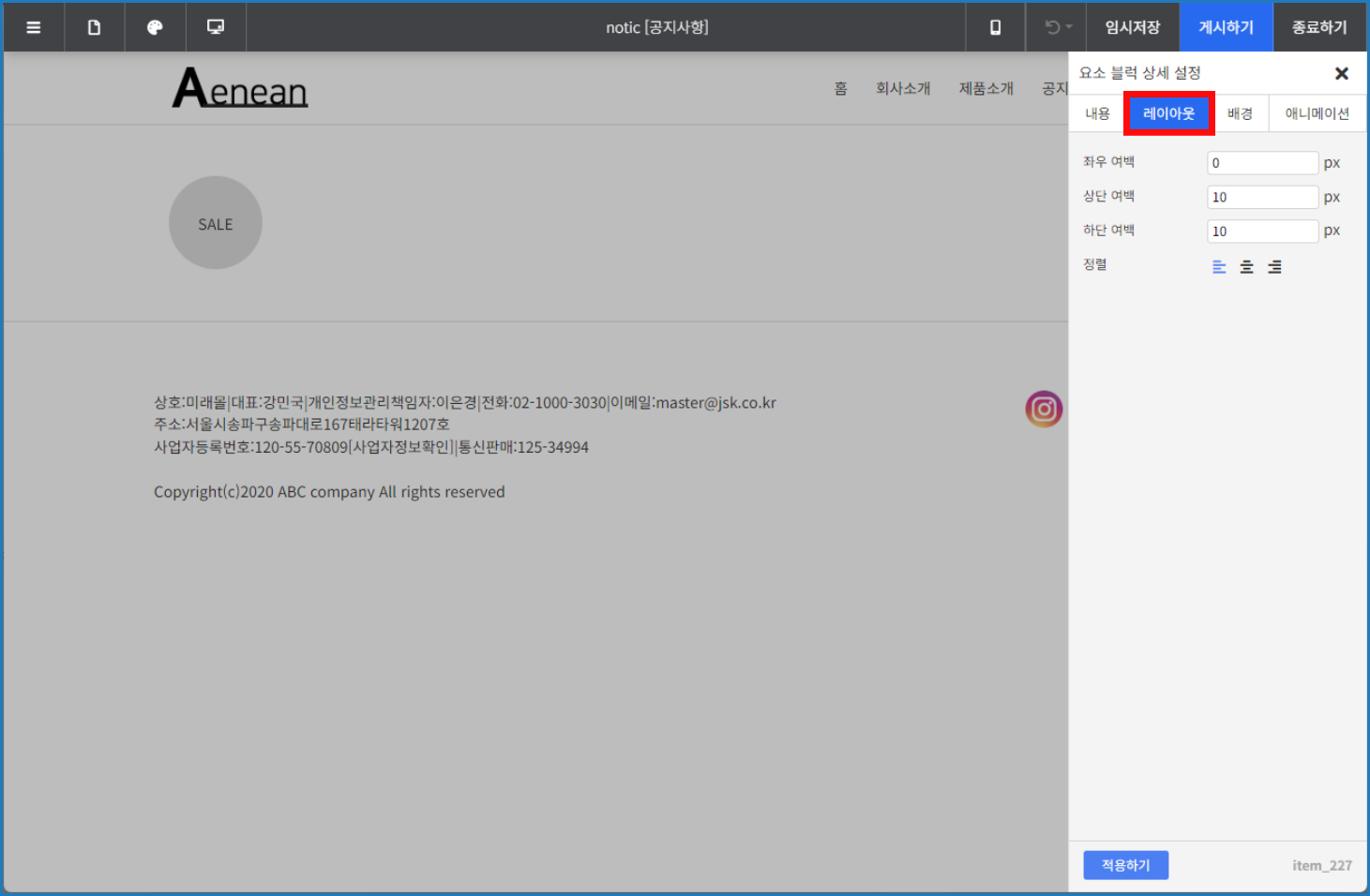Set alignment to right
1370x896 pixels.
1274,267
